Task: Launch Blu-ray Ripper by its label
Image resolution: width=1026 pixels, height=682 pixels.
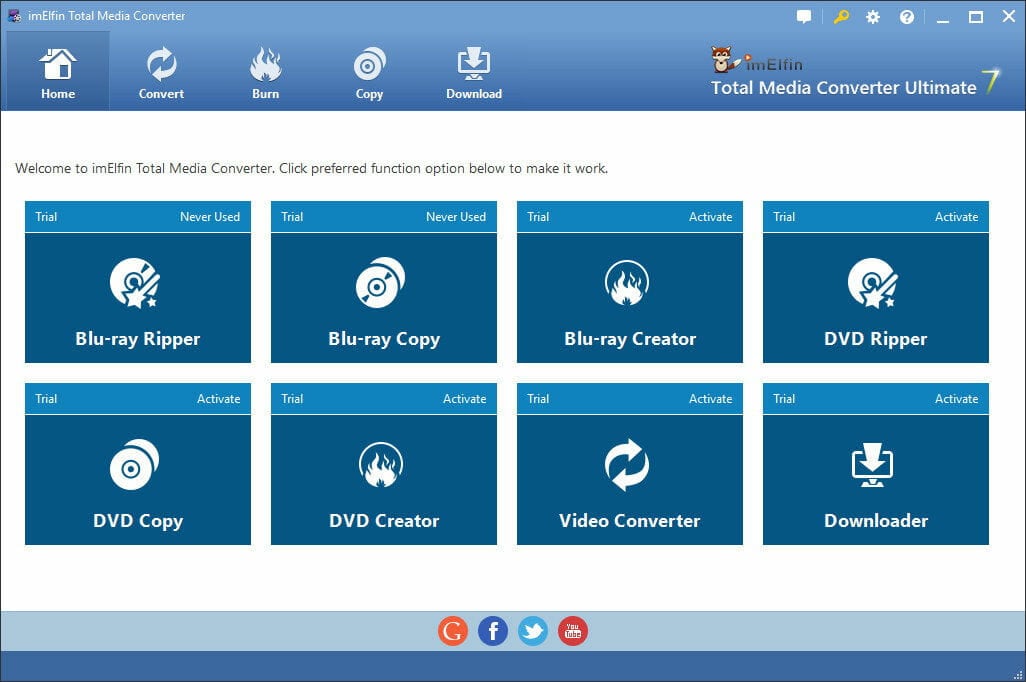Action: click(x=137, y=339)
